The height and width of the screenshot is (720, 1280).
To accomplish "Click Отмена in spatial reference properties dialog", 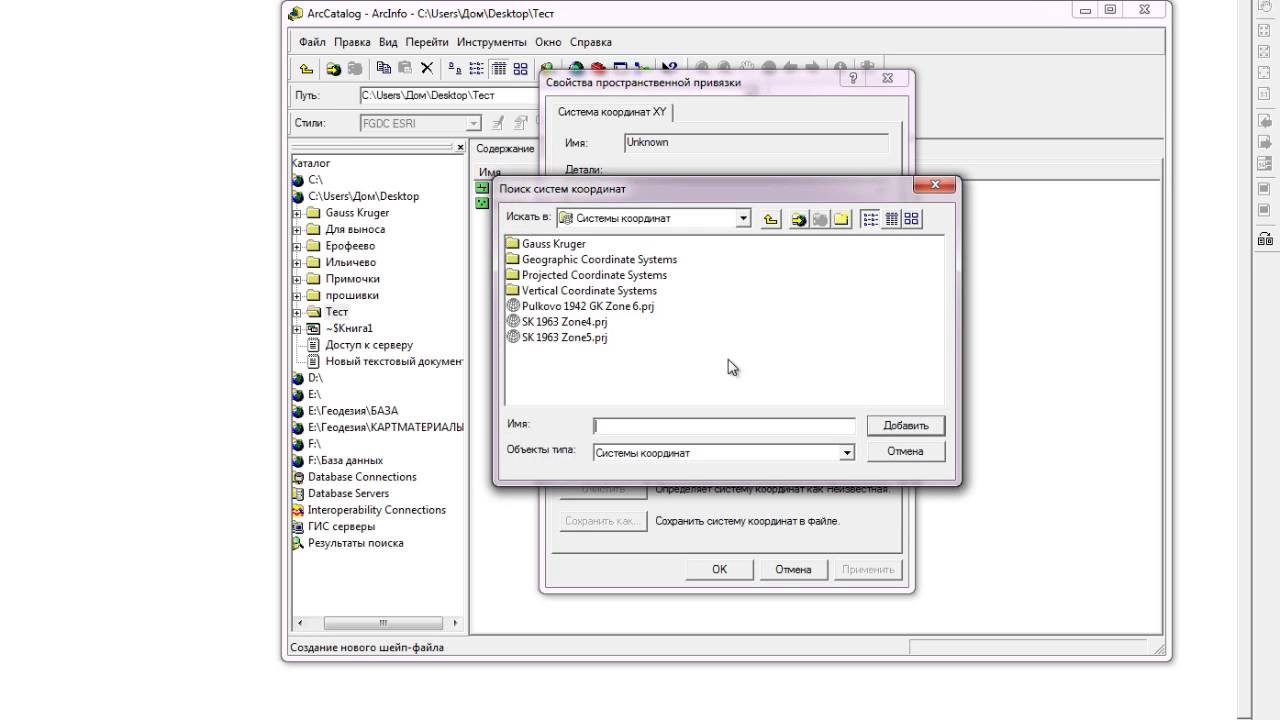I will click(793, 569).
